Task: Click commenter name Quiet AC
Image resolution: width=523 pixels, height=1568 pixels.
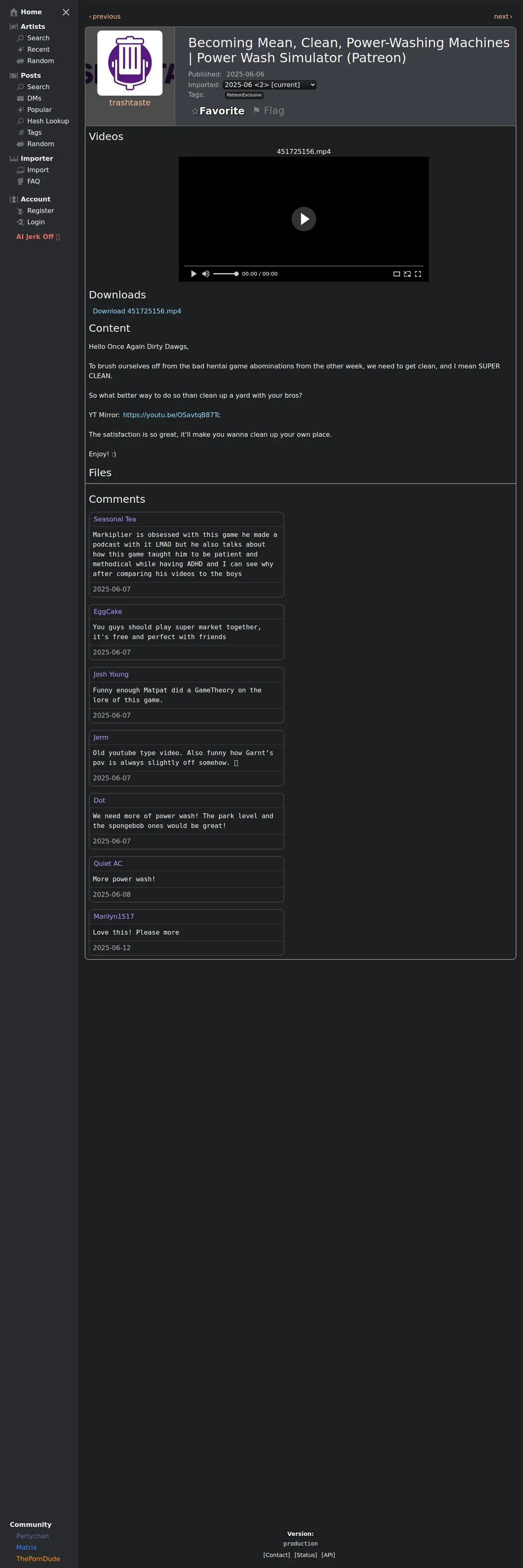Action: pyautogui.click(x=108, y=864)
